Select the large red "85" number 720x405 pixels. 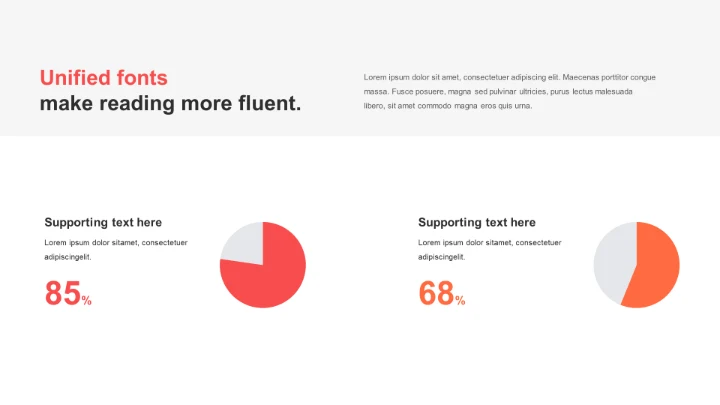point(62,293)
